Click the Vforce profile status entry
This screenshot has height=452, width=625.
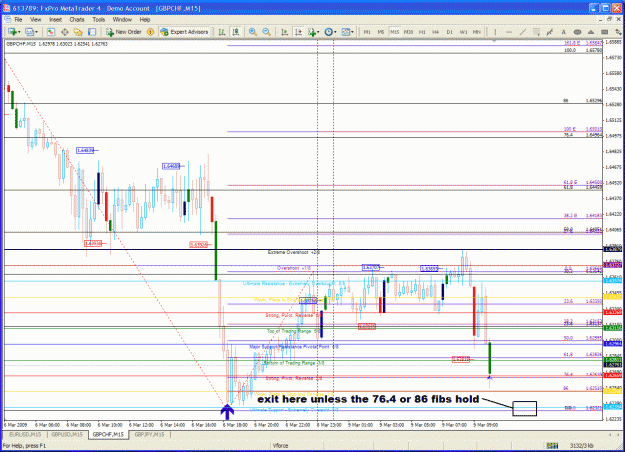pyautogui.click(x=280, y=446)
